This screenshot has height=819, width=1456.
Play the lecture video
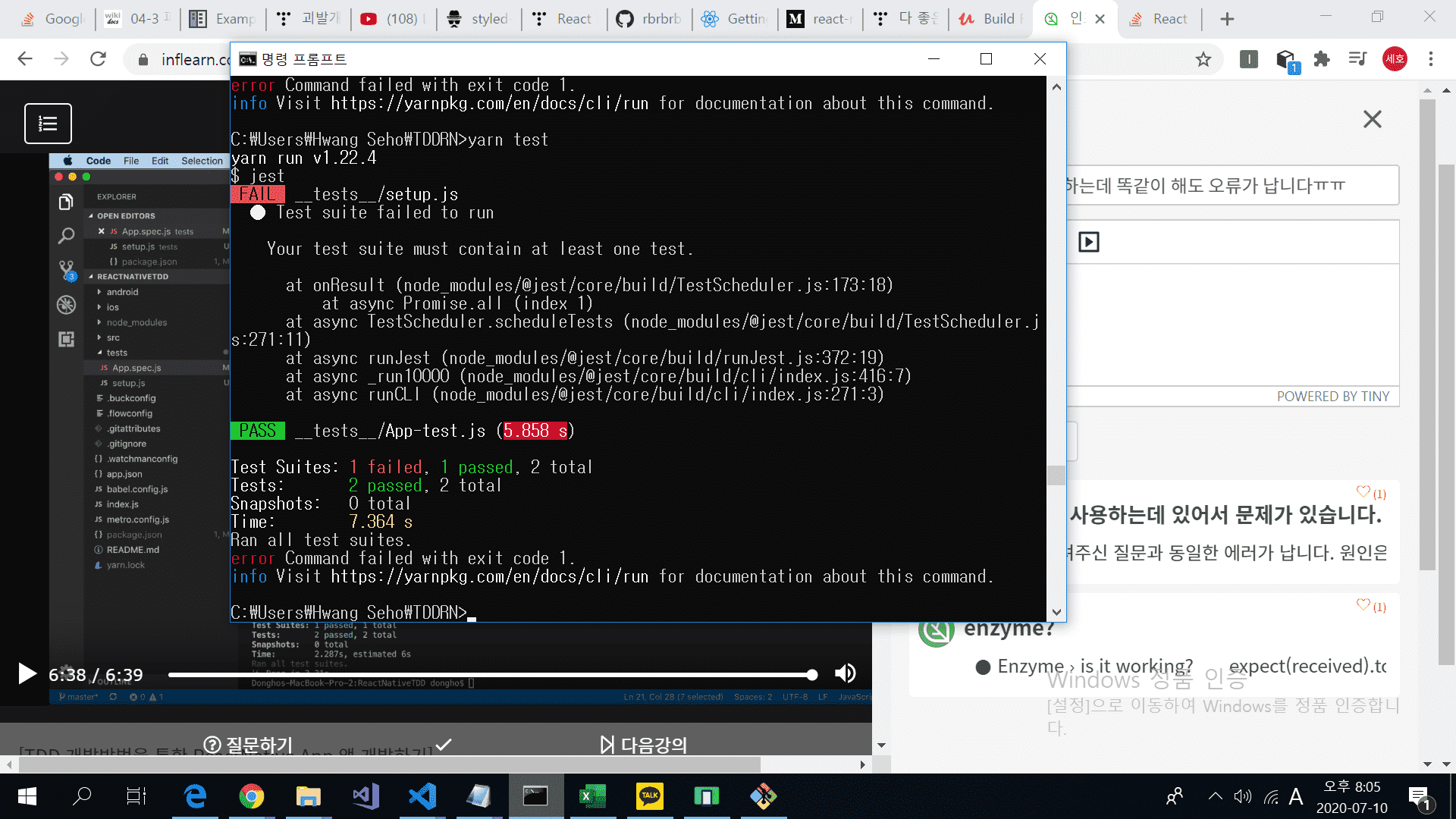coord(27,673)
